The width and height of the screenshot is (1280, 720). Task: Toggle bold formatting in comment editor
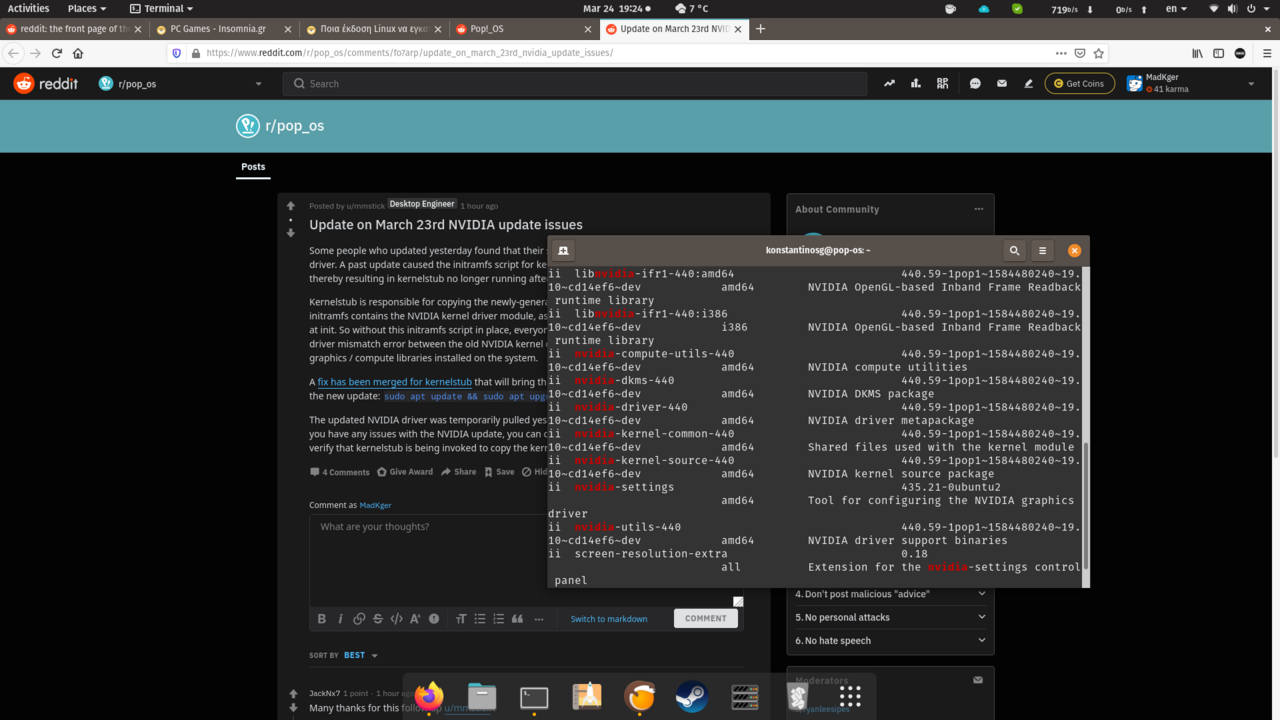[x=322, y=619]
